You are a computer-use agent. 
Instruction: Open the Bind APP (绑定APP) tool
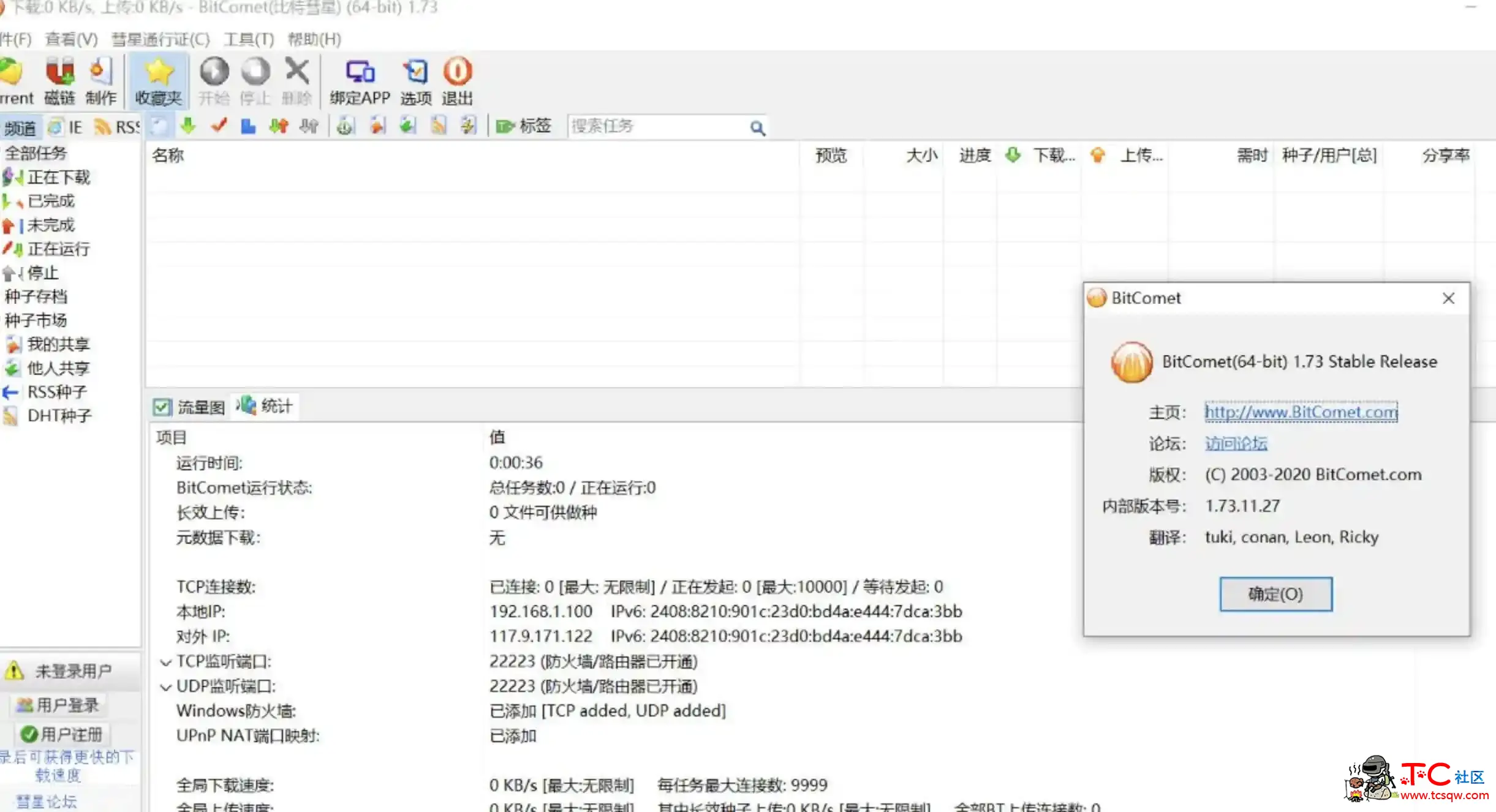(x=360, y=81)
